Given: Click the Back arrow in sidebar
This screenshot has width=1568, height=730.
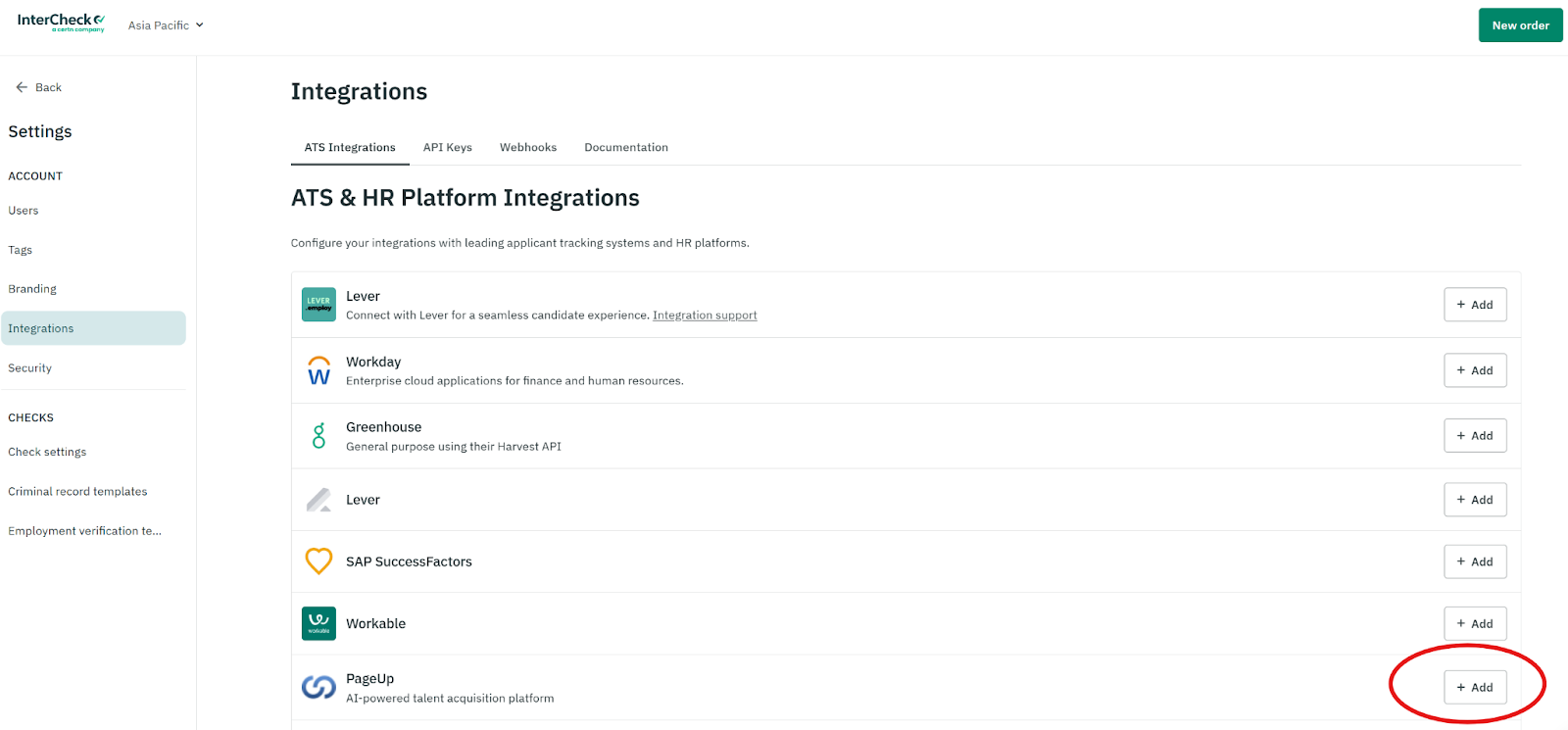Looking at the screenshot, I should click(x=22, y=87).
